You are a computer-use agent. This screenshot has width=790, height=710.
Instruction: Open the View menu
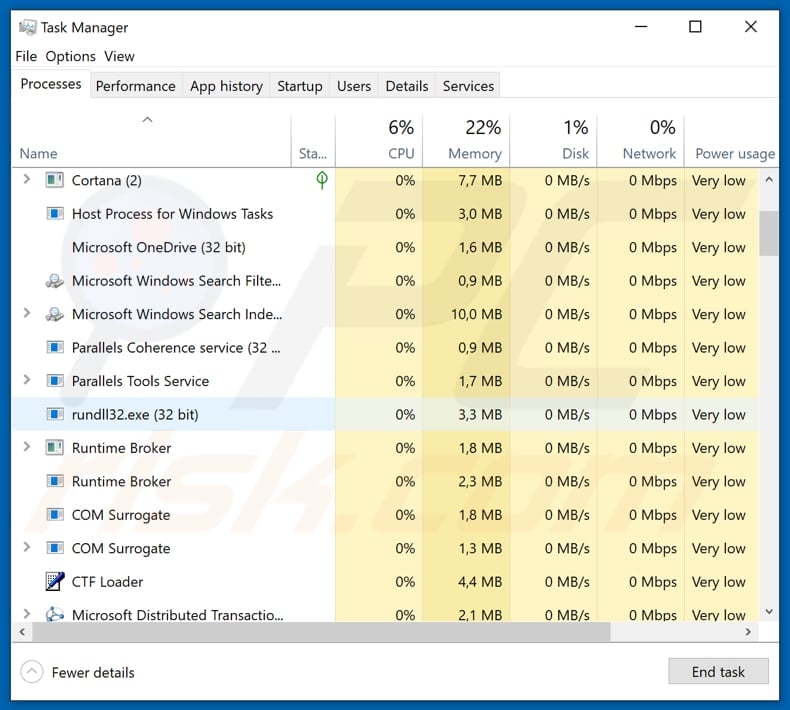[x=119, y=56]
